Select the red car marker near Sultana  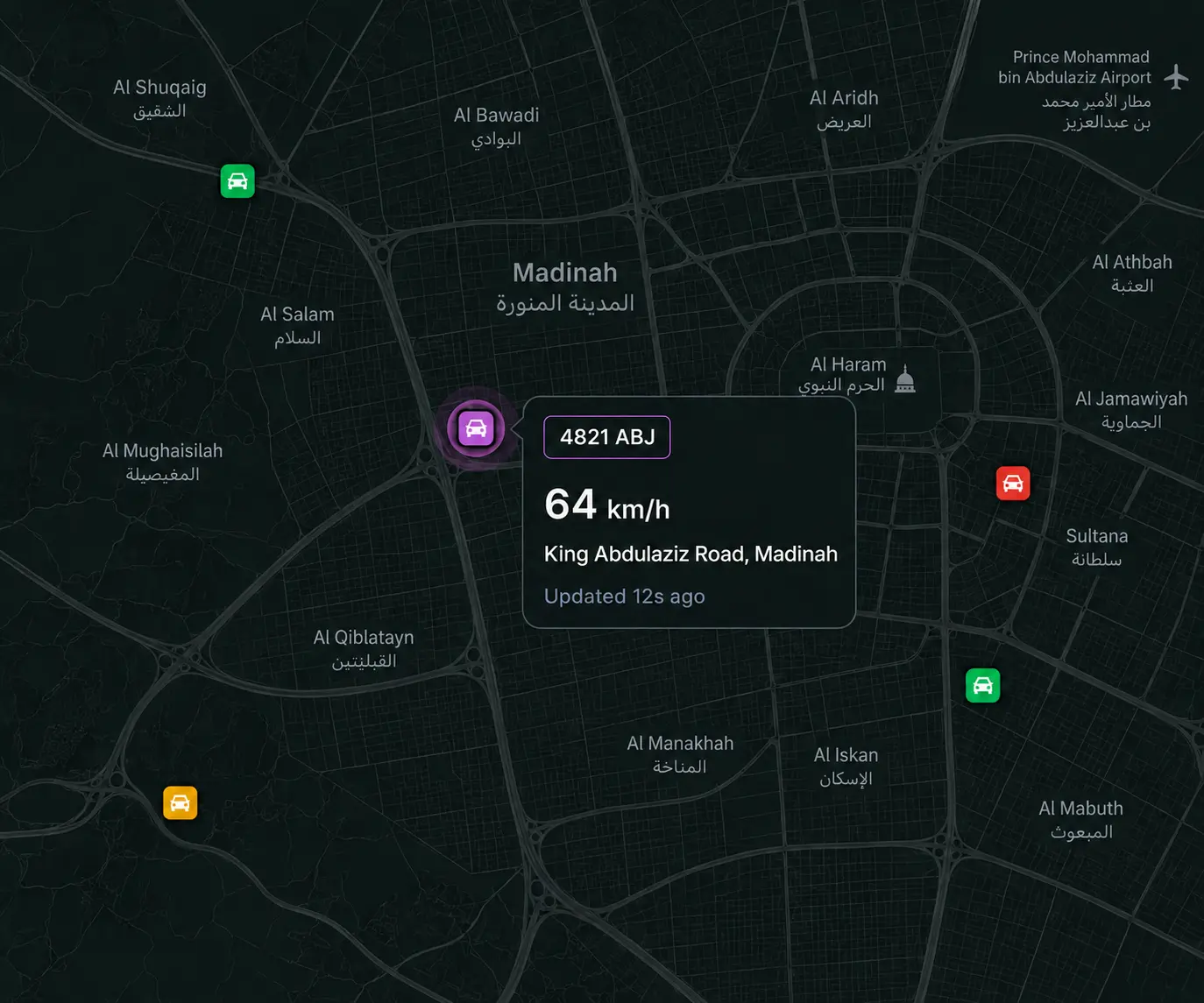1013,484
